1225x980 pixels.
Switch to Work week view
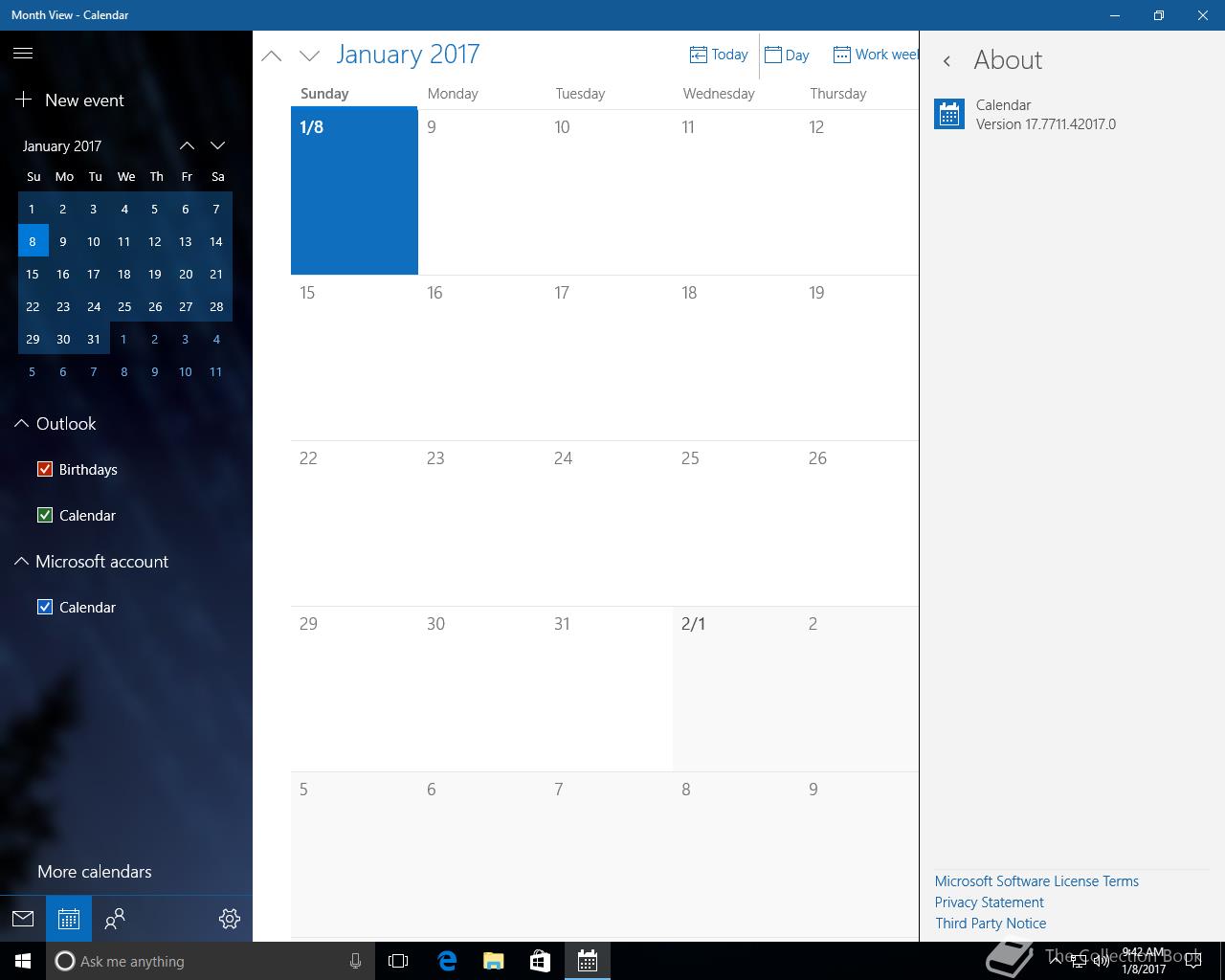pos(876,55)
